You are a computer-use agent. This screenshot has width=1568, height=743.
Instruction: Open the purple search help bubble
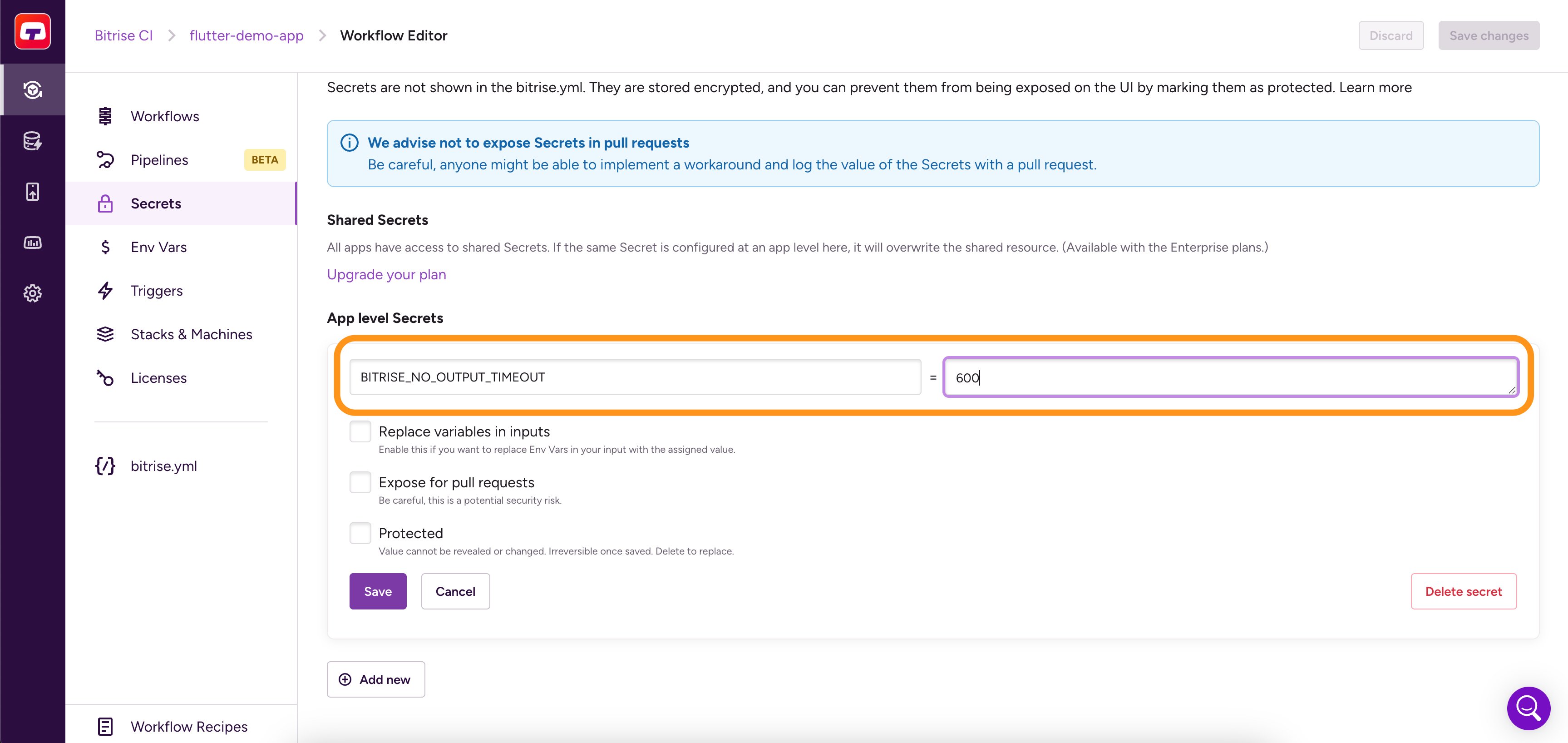pyautogui.click(x=1528, y=708)
